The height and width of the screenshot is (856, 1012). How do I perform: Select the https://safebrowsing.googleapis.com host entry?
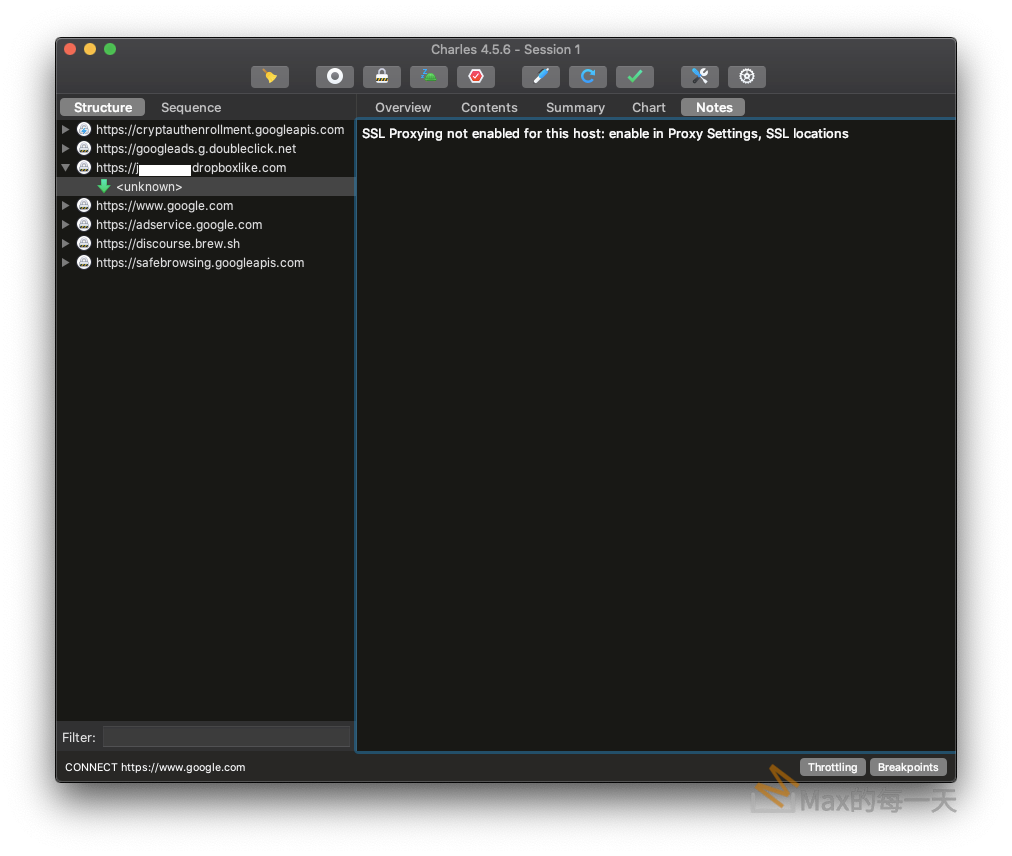click(x=199, y=263)
